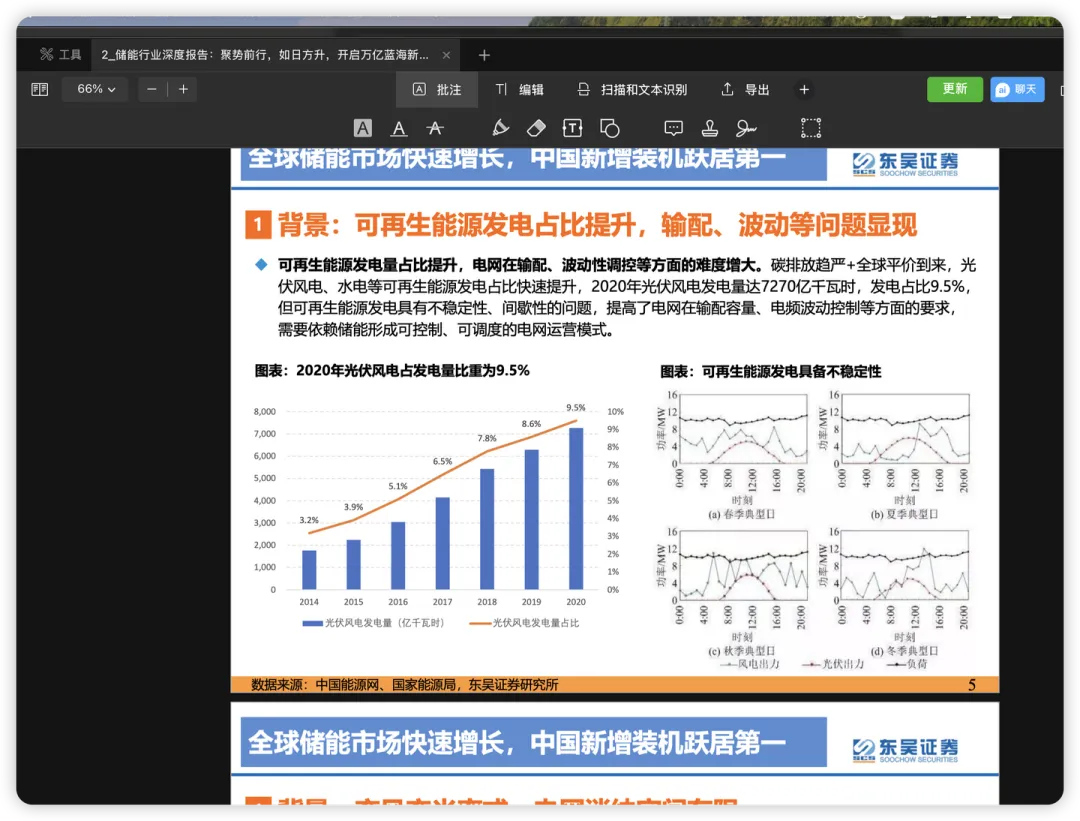The image size is (1080, 821).
Task: Click the (a) 春季典型日 subplot caption
Action: point(741,514)
